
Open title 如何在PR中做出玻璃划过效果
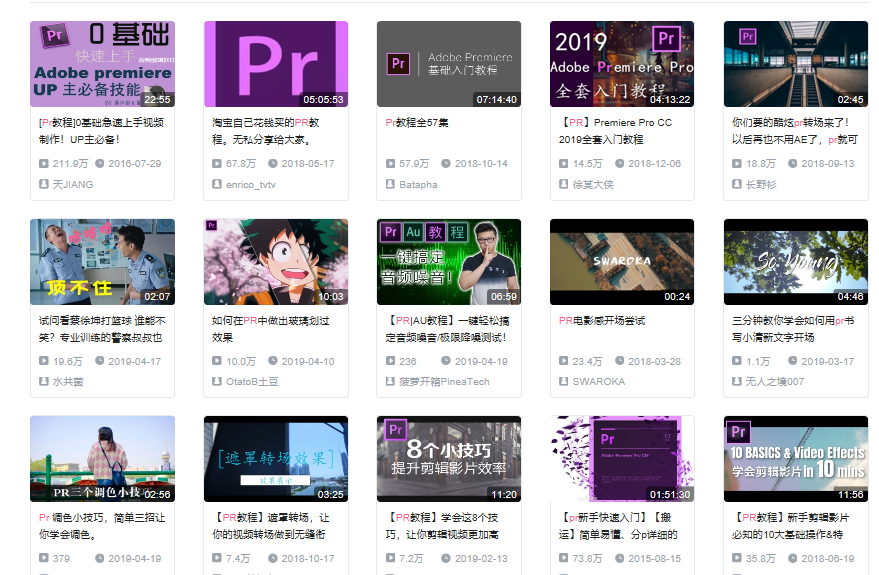pos(271,329)
